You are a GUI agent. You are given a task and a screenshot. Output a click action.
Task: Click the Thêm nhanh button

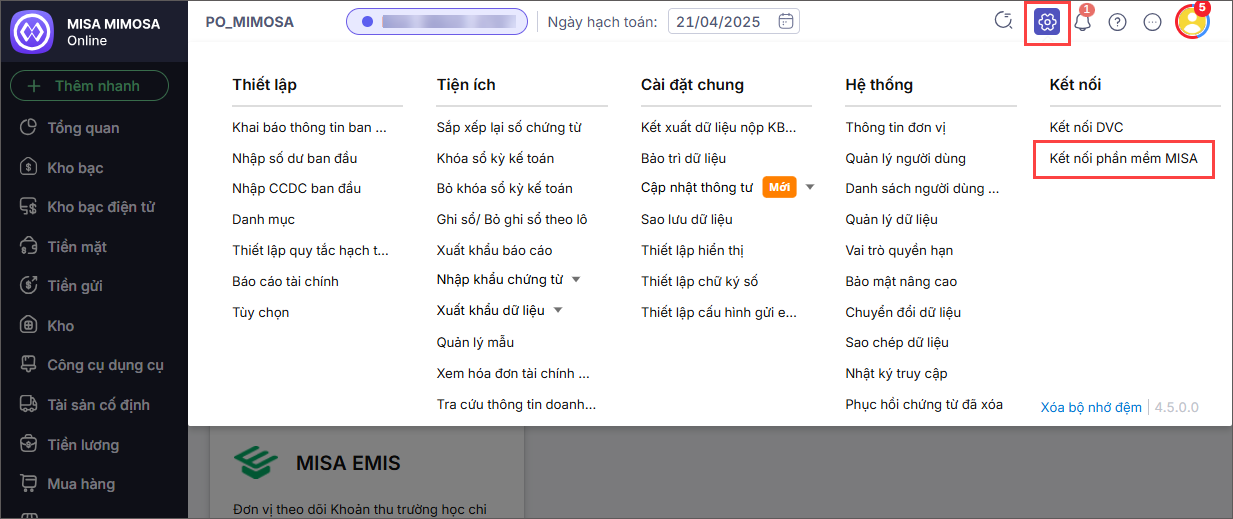pyautogui.click(x=89, y=86)
